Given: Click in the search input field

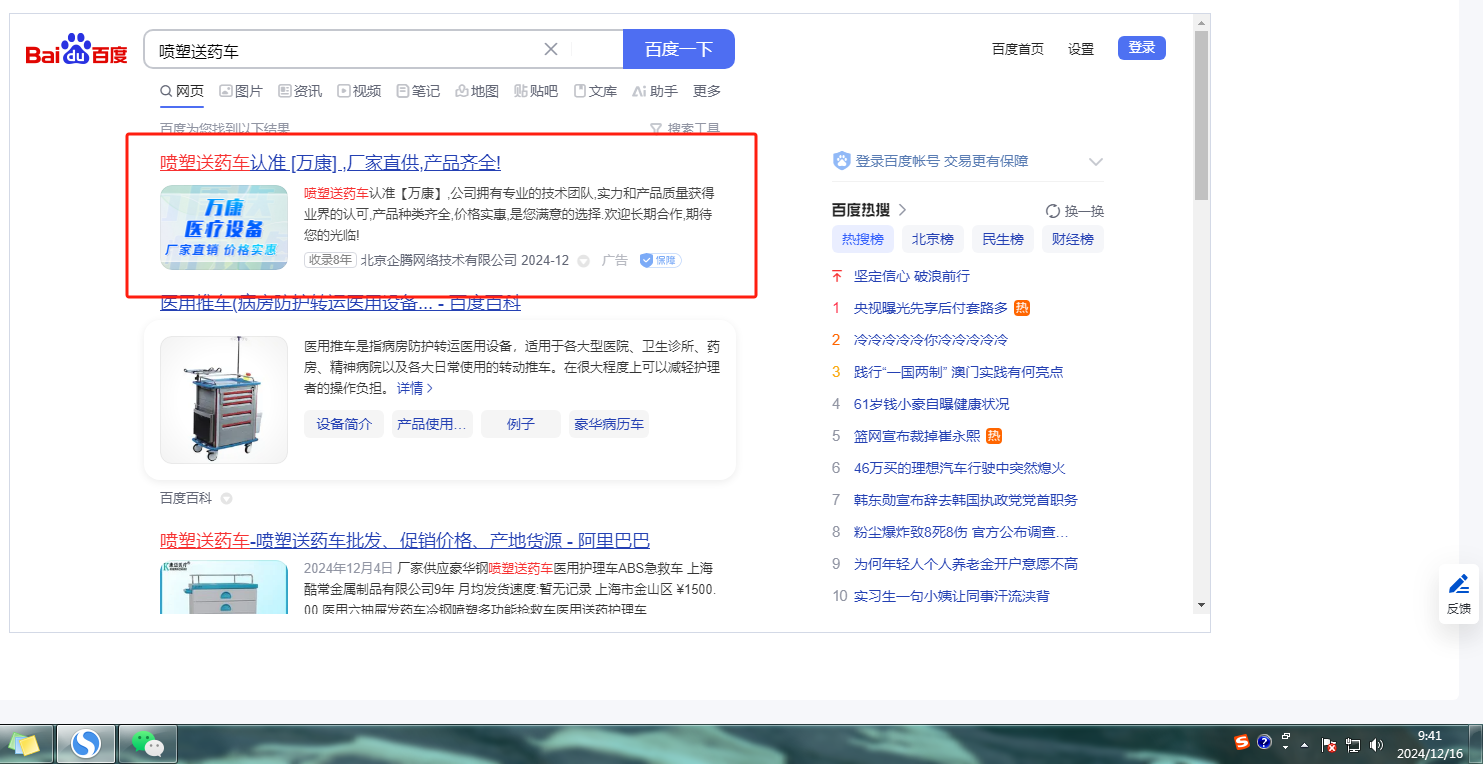Looking at the screenshot, I should [x=340, y=50].
